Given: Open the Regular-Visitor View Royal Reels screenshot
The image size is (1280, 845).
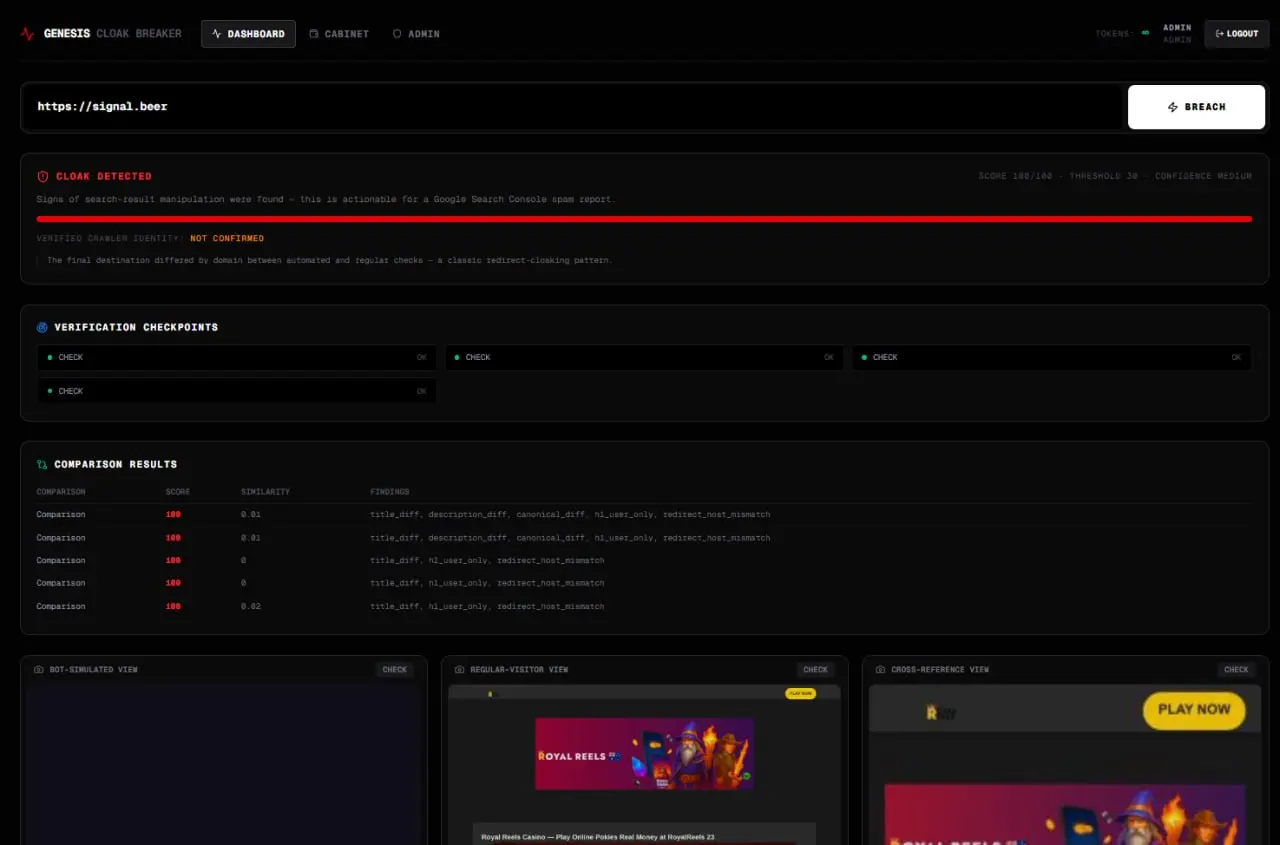Looking at the screenshot, I should (x=644, y=764).
